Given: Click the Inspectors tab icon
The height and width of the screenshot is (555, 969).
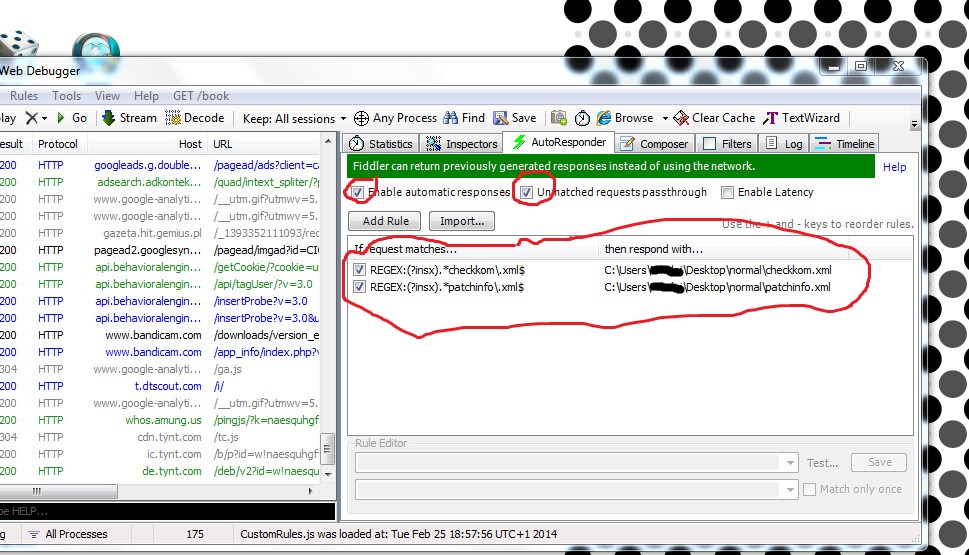Looking at the screenshot, I should tap(434, 143).
